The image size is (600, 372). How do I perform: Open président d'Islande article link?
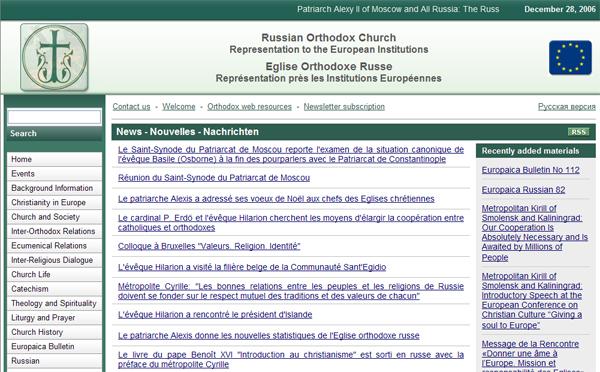[x=215, y=315]
